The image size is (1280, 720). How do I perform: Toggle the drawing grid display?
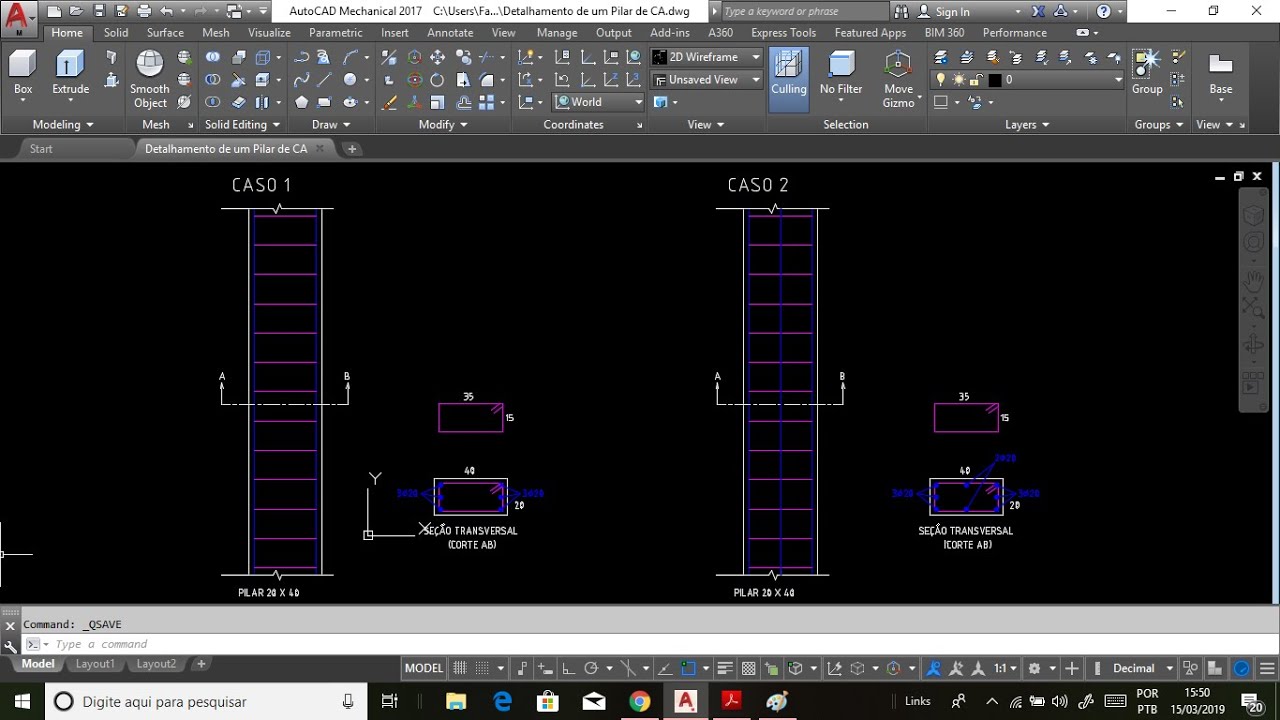click(460, 668)
